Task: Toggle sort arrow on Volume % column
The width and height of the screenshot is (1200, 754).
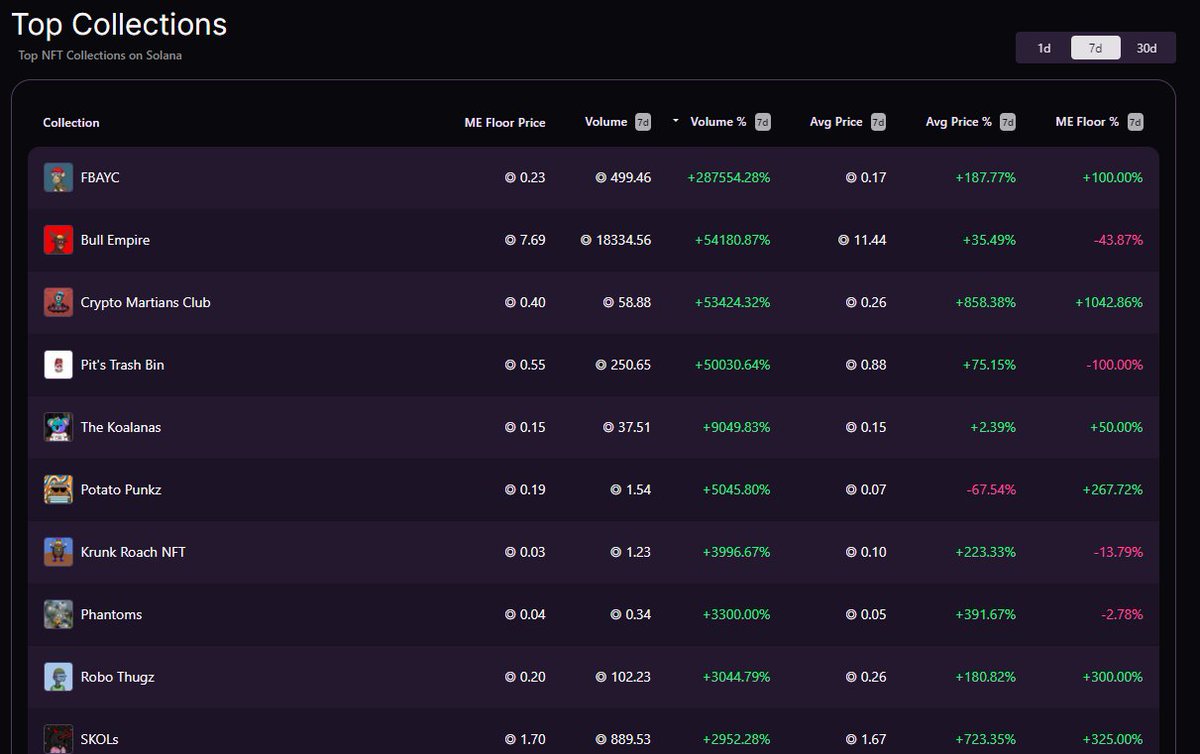Action: [x=676, y=121]
